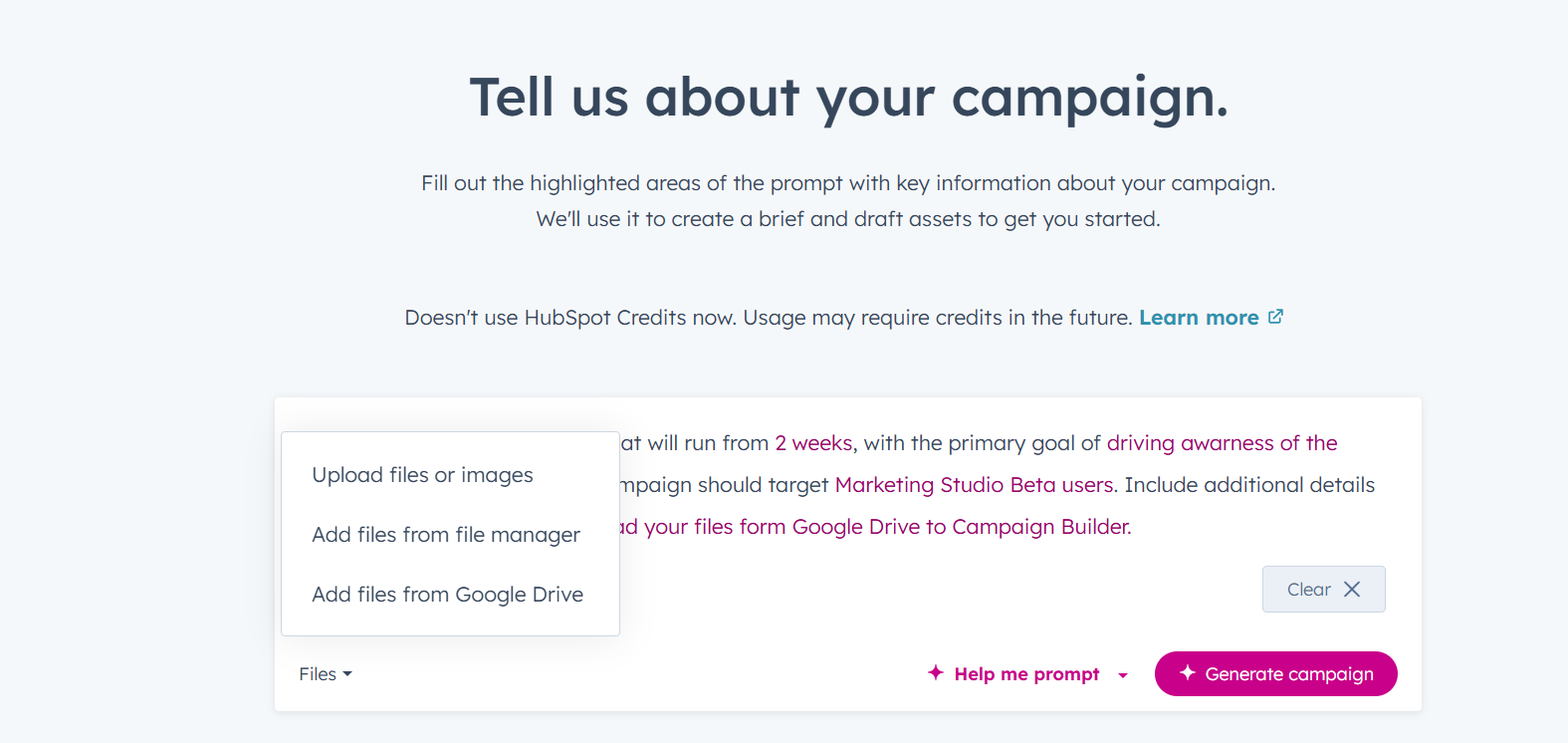The width and height of the screenshot is (1568, 743).
Task: Toggle the Files dropdown caret
Action: point(347,674)
